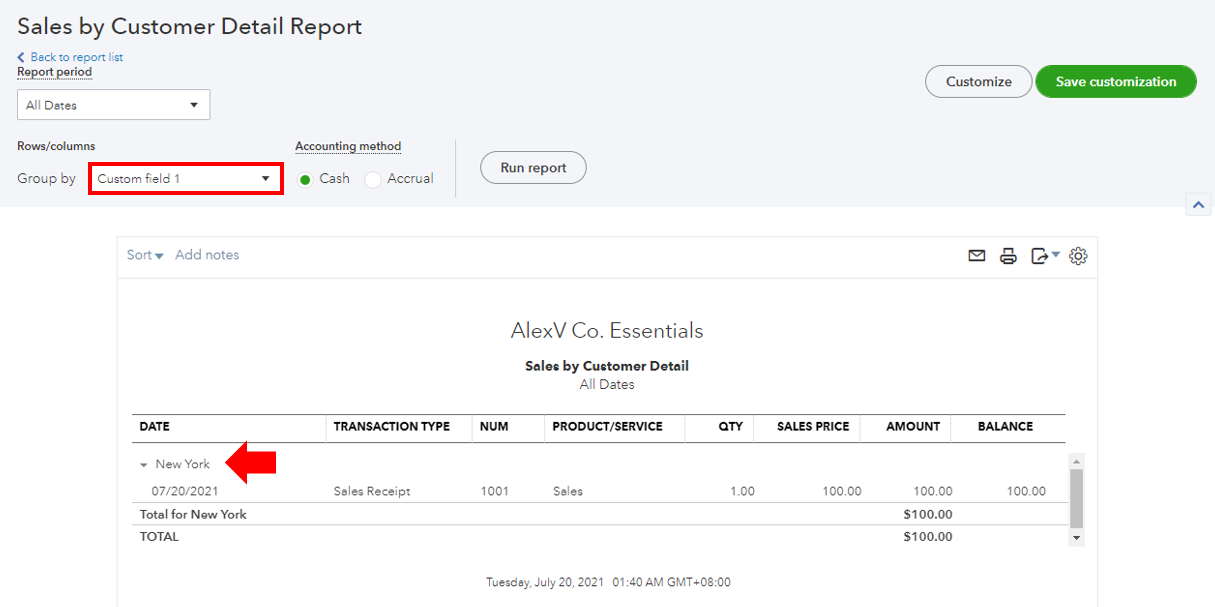Collapse the New York group
This screenshot has width=1215, height=607.
pos(143,464)
